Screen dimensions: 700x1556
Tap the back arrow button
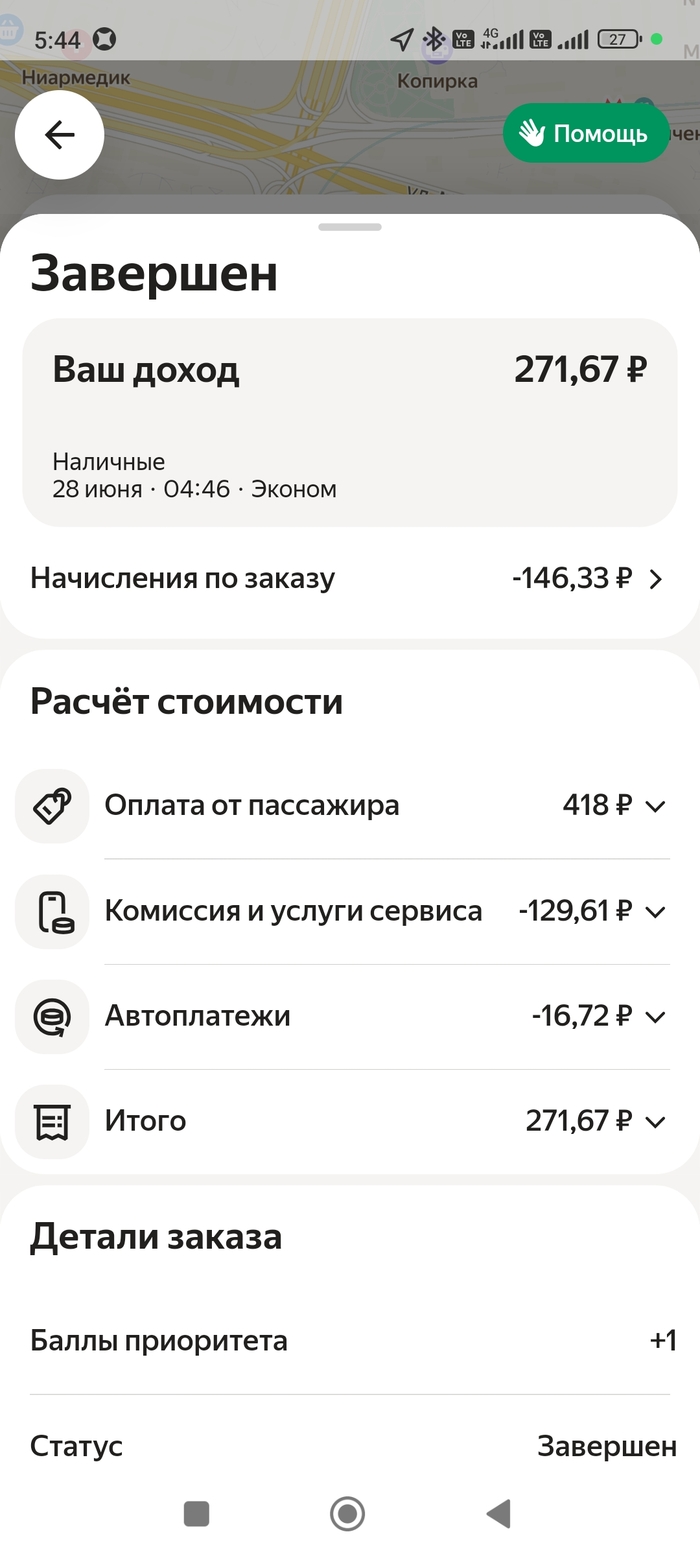(x=60, y=135)
